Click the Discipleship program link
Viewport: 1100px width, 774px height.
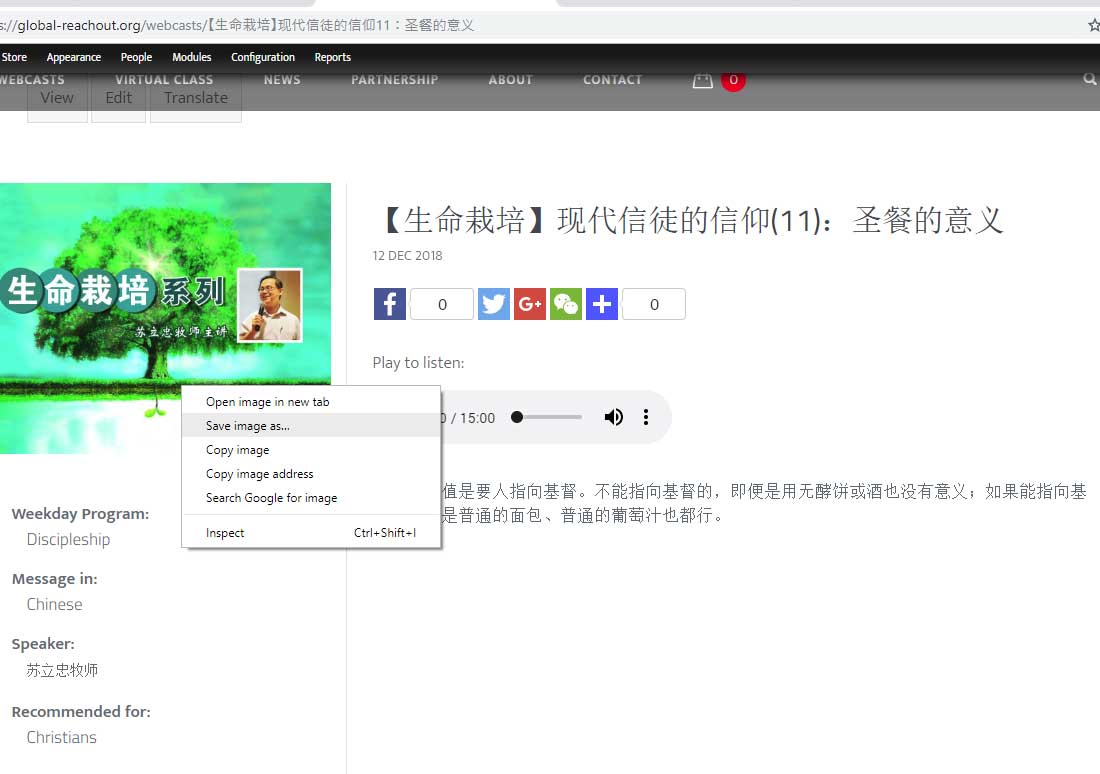[68, 540]
